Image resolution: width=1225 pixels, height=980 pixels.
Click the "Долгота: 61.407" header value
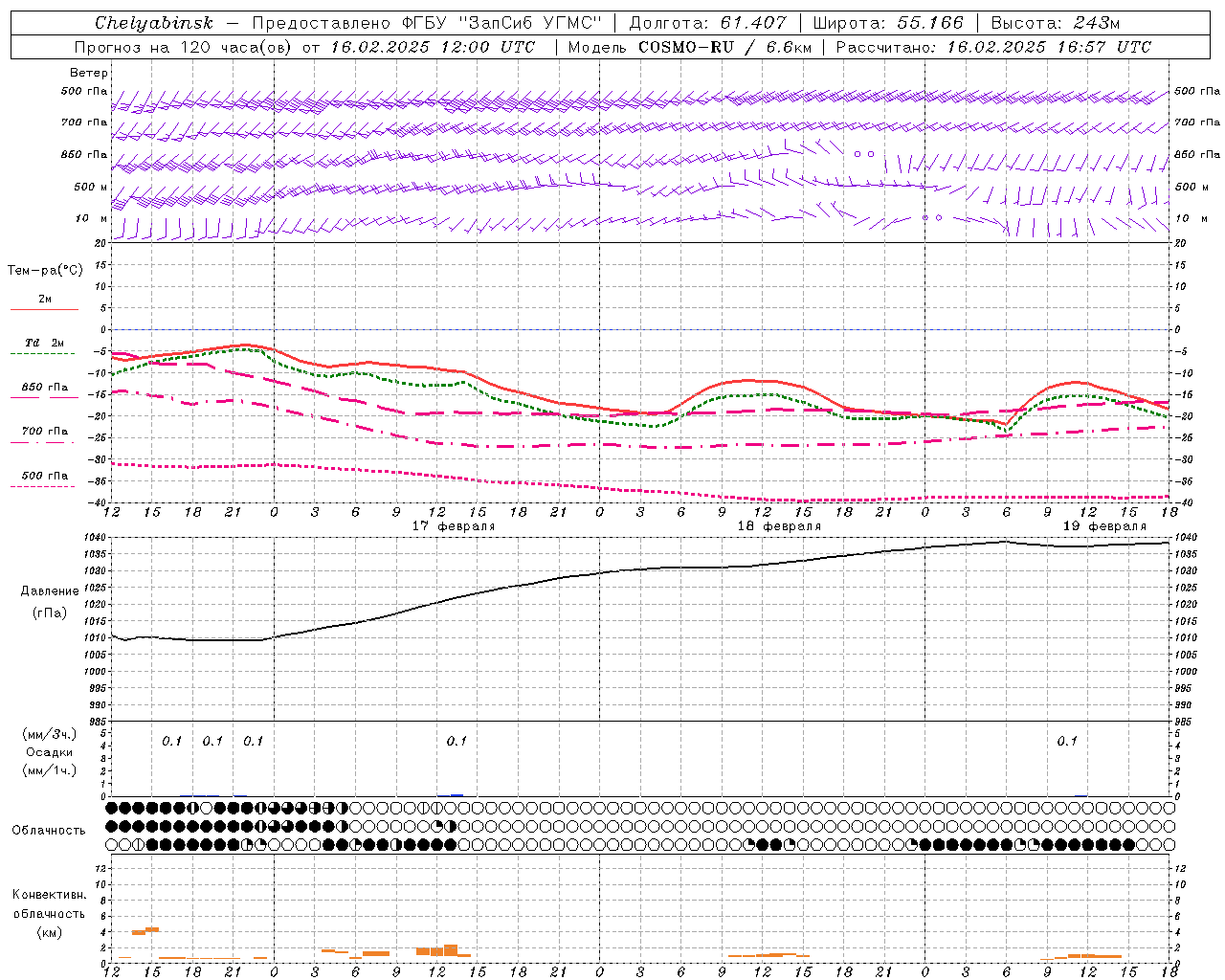pos(707,23)
